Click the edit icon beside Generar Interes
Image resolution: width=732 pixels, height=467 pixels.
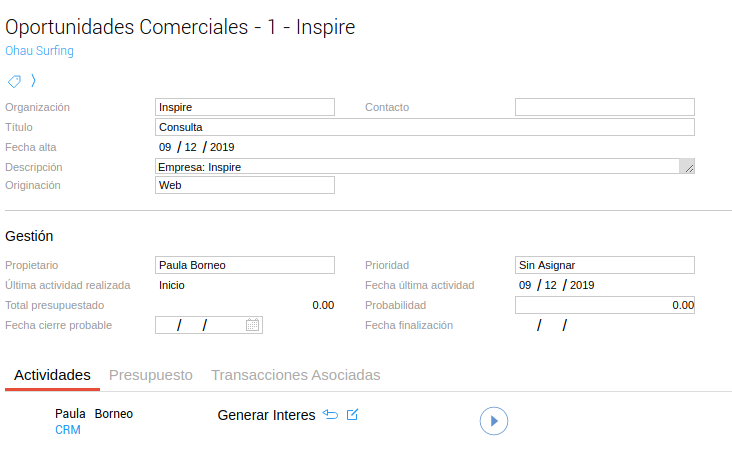tap(352, 415)
